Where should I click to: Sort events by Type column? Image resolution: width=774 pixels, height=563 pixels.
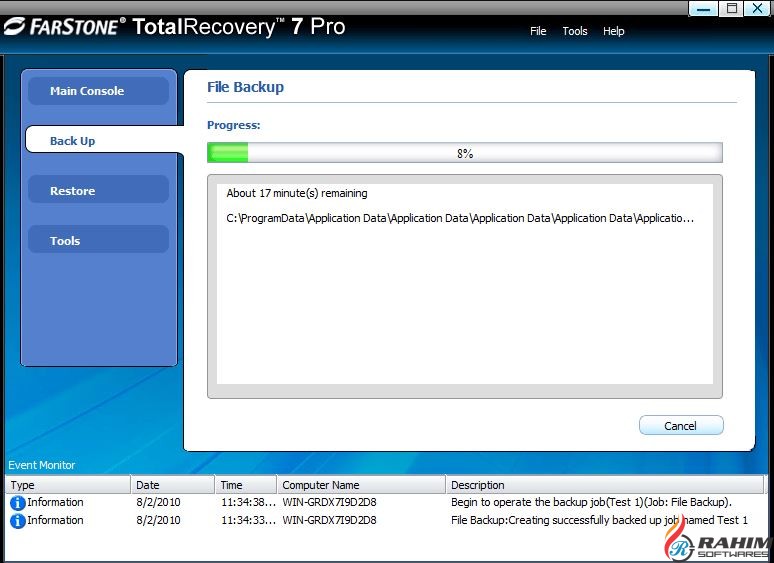68,485
